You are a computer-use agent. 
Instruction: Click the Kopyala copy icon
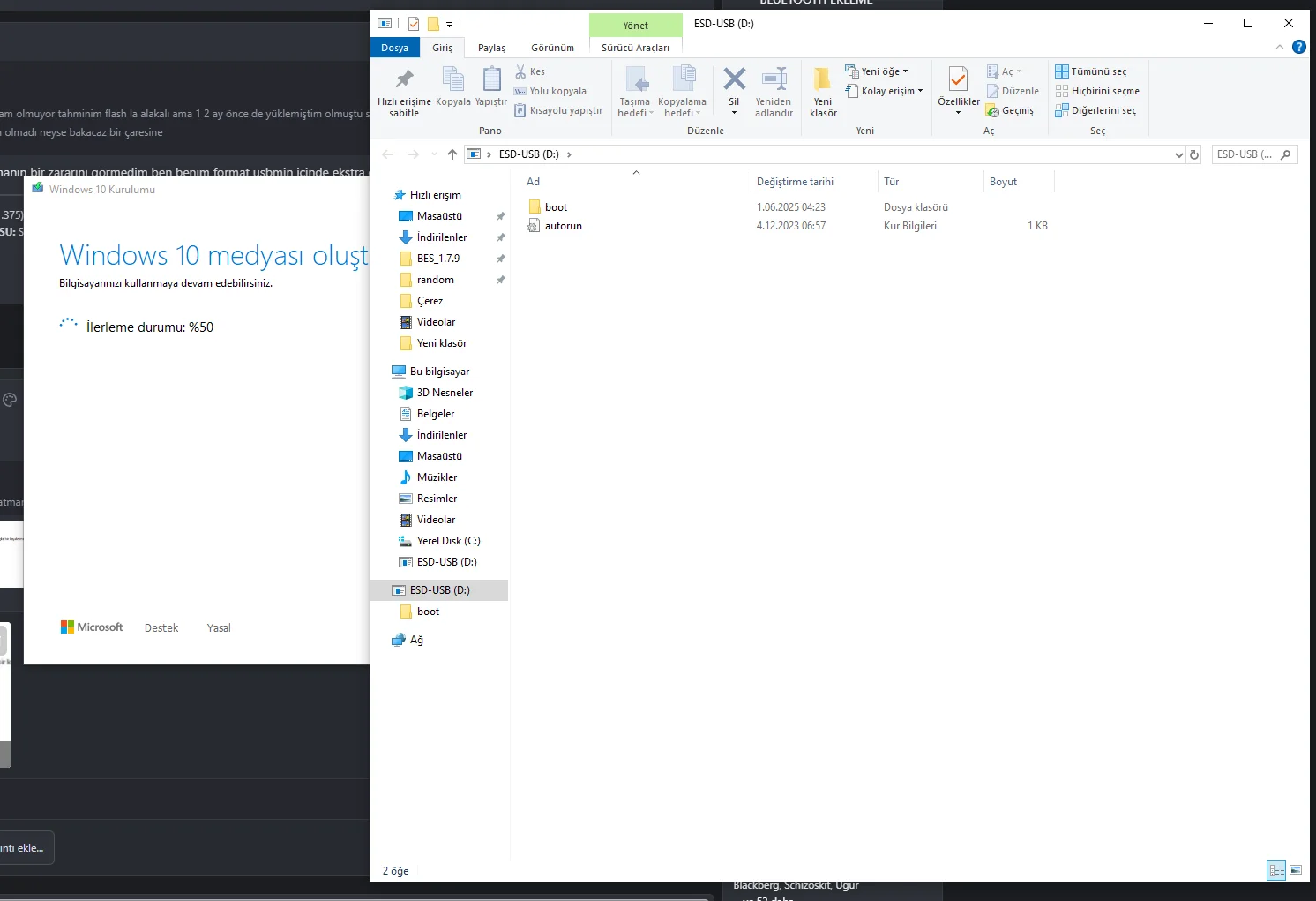pos(453,80)
